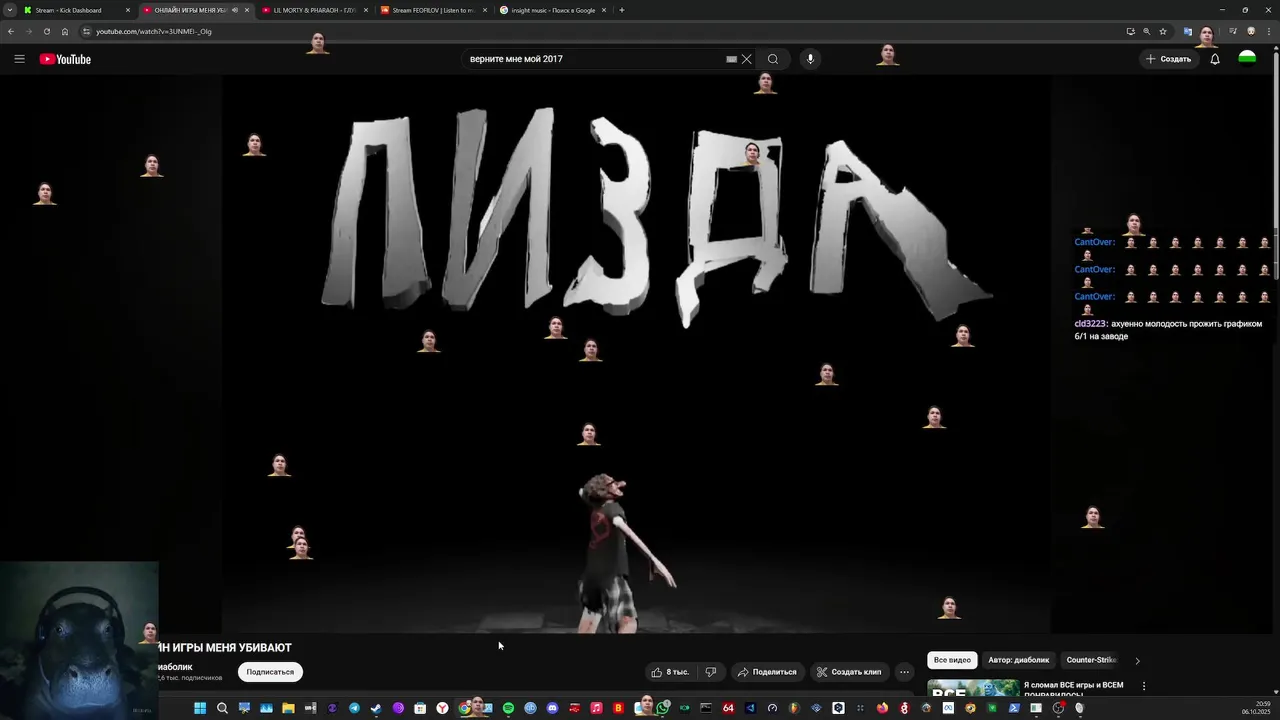
Task: Open the recommended video thumbnail
Action: 973,689
